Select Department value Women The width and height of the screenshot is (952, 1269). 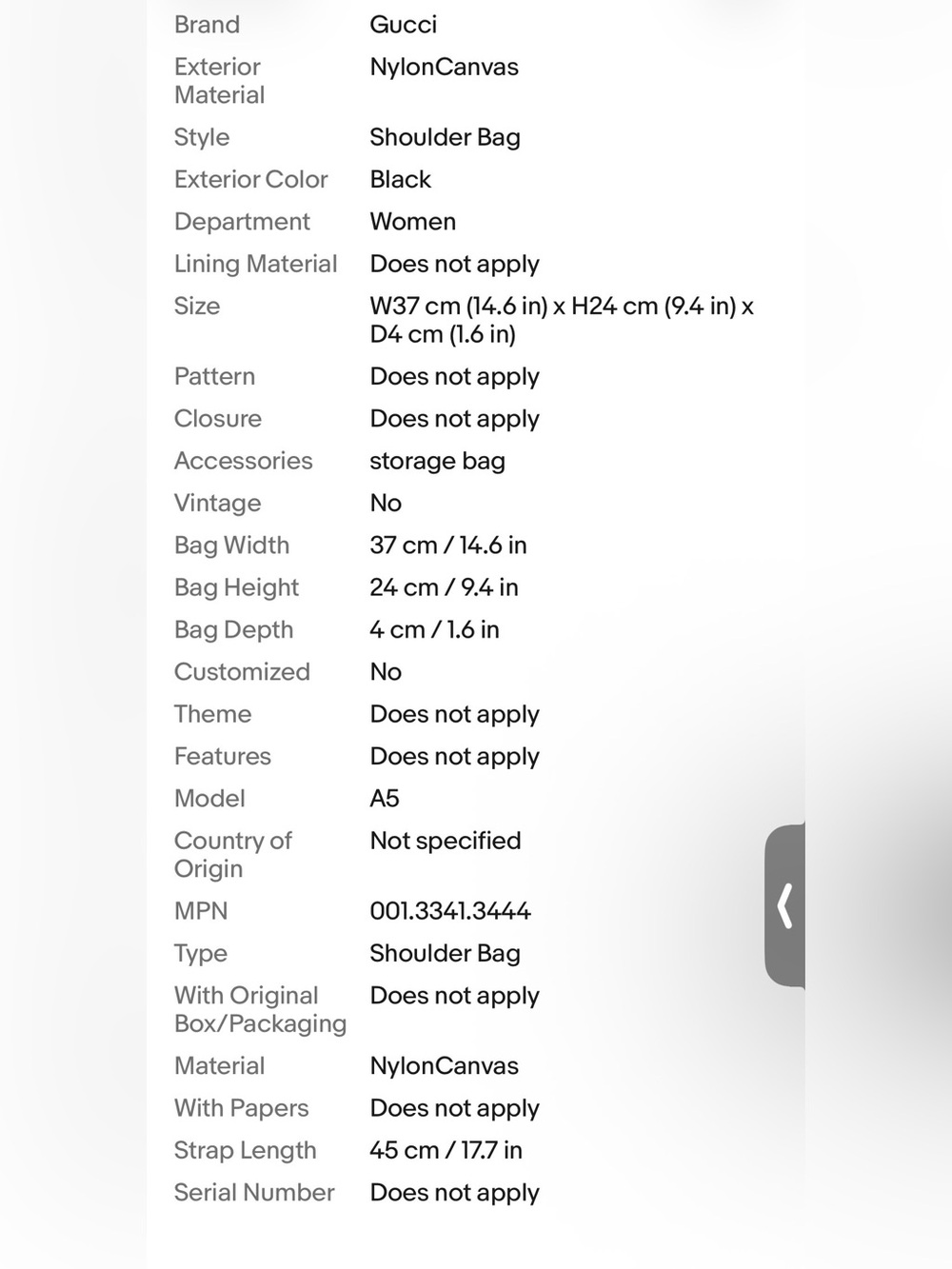pyautogui.click(x=412, y=221)
